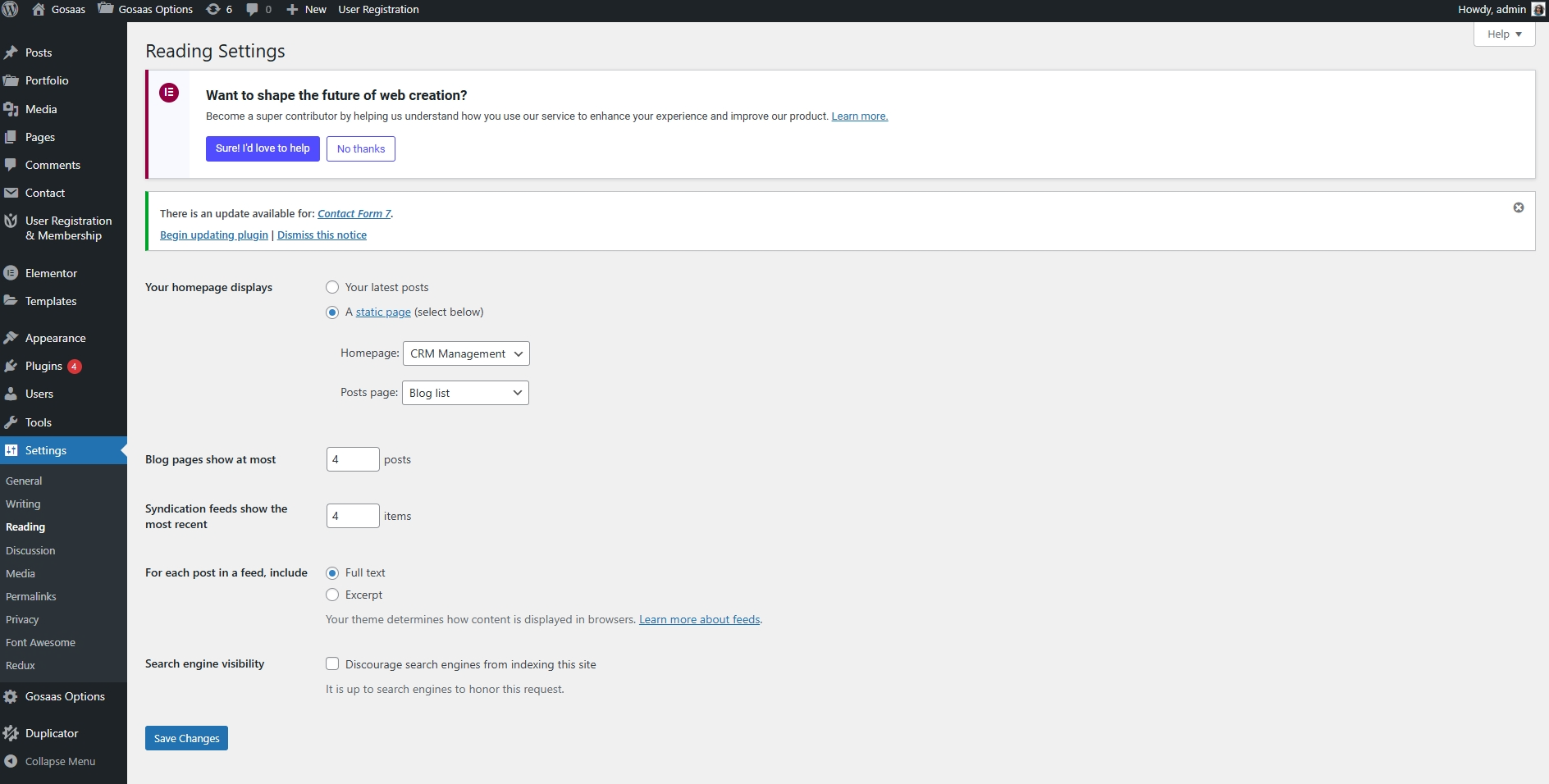The width and height of the screenshot is (1549, 784).
Task: Click the 'Begin updating plugin' link
Action: coord(214,235)
